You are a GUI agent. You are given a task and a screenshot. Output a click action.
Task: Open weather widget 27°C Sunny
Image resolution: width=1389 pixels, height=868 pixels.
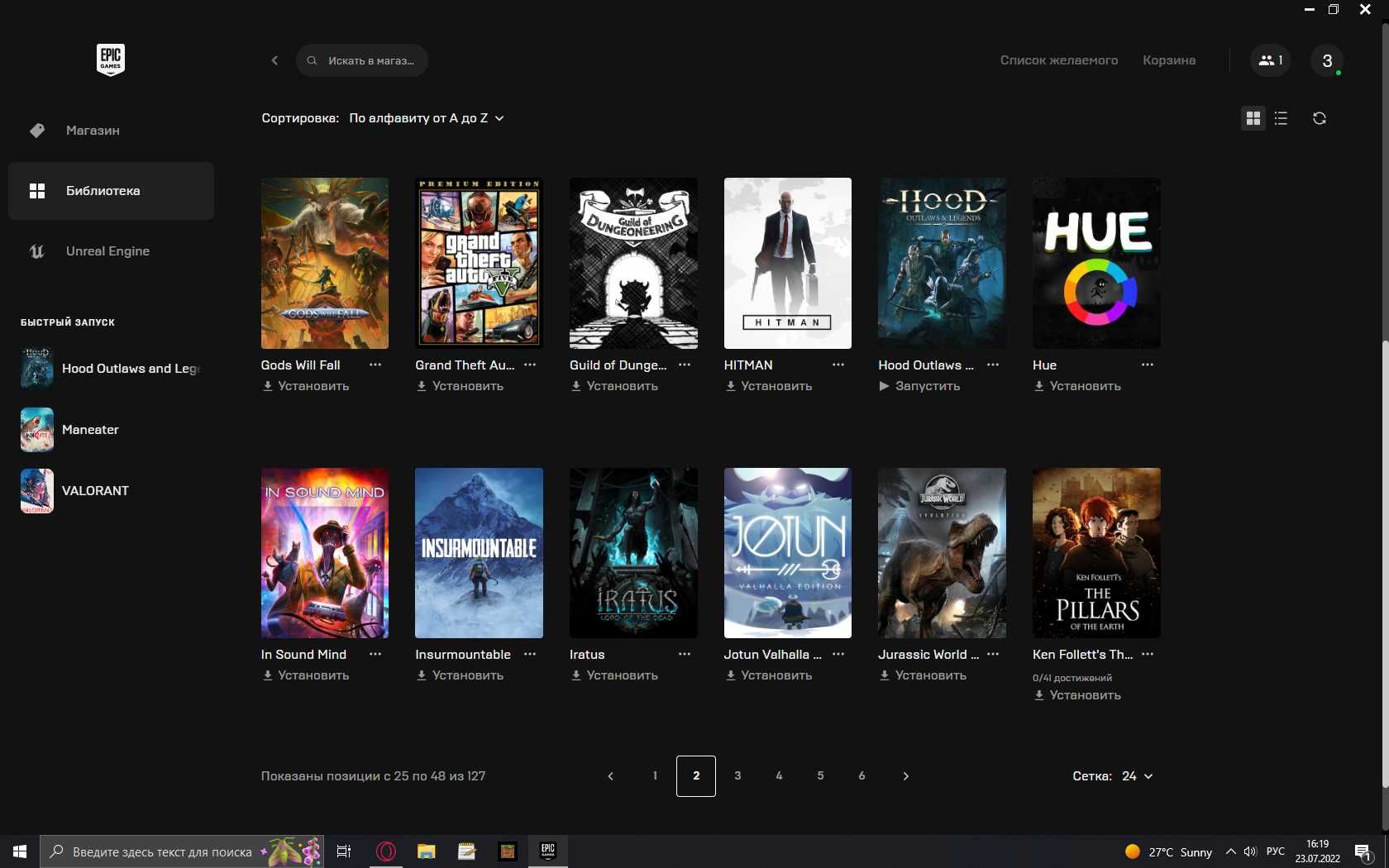[x=1168, y=851]
